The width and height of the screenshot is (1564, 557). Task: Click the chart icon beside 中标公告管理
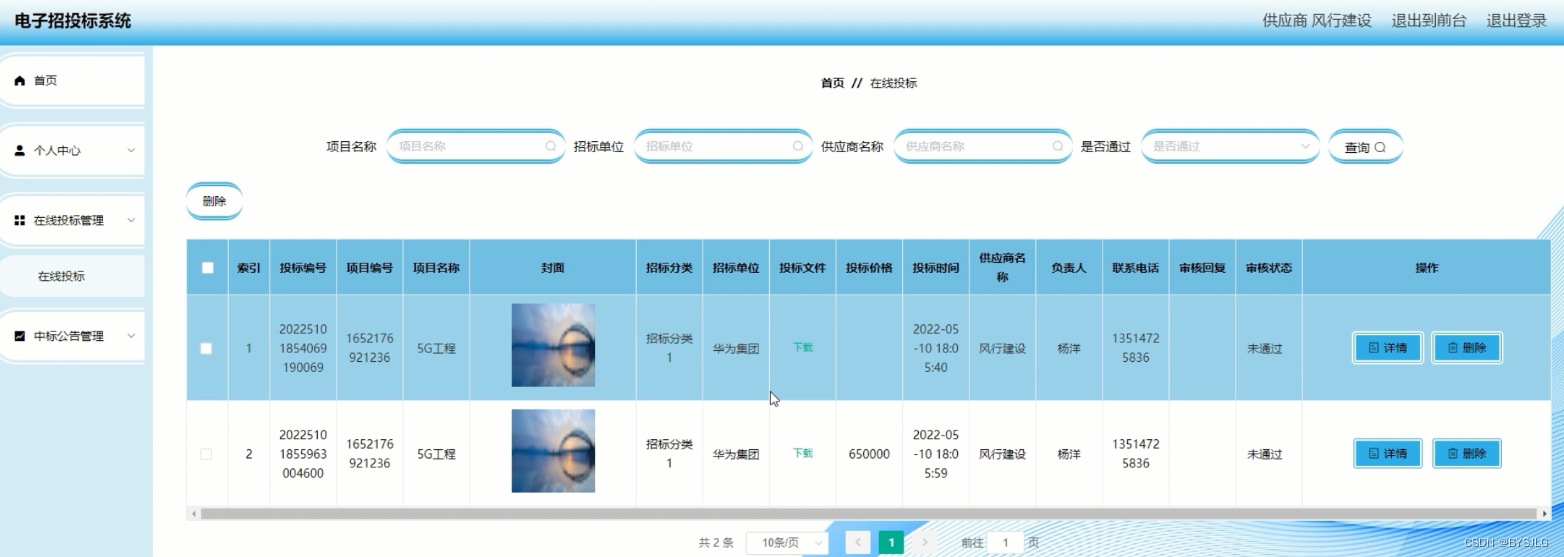click(x=20, y=336)
